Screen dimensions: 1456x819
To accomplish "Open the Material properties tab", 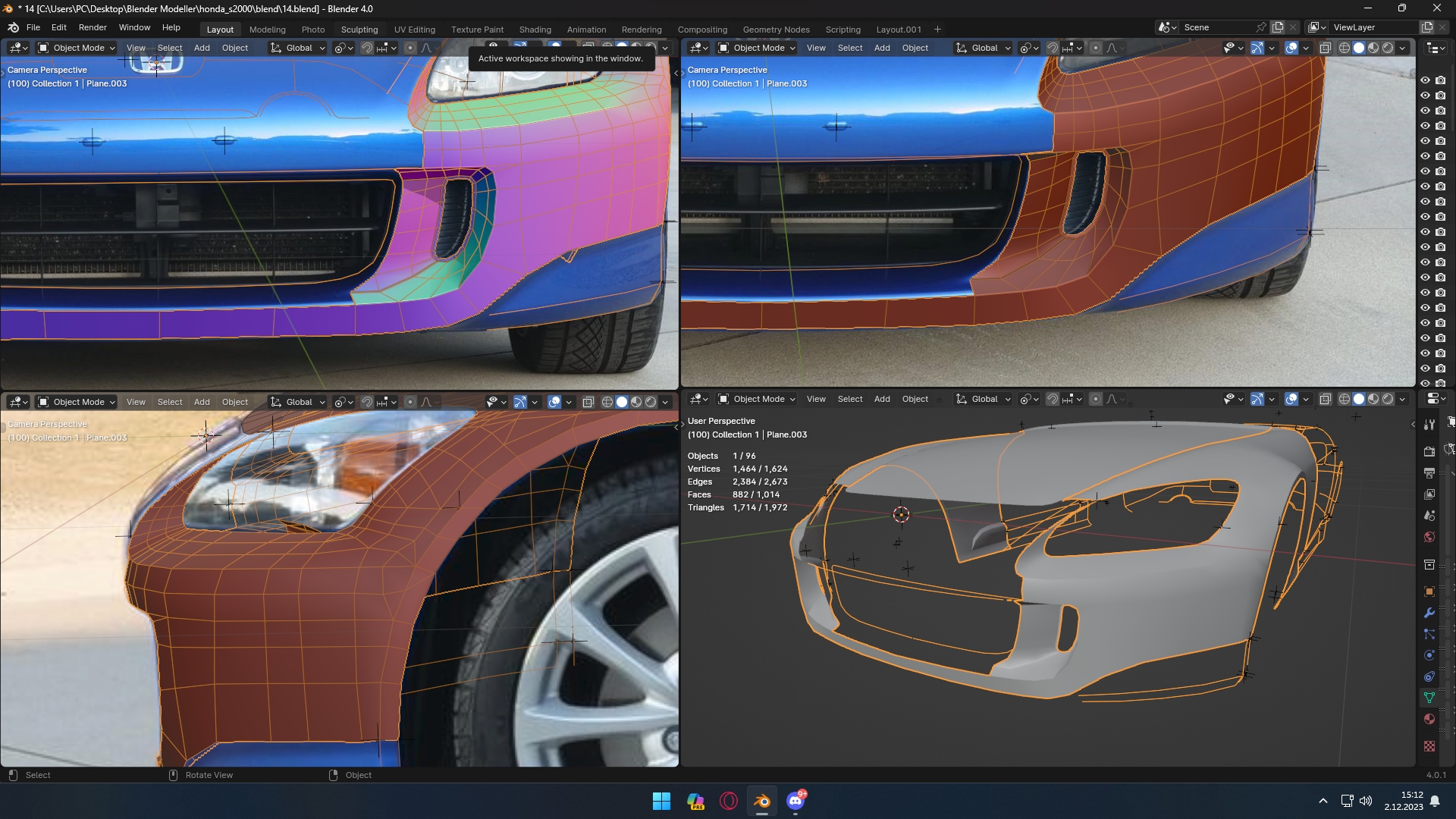I will pyautogui.click(x=1429, y=719).
